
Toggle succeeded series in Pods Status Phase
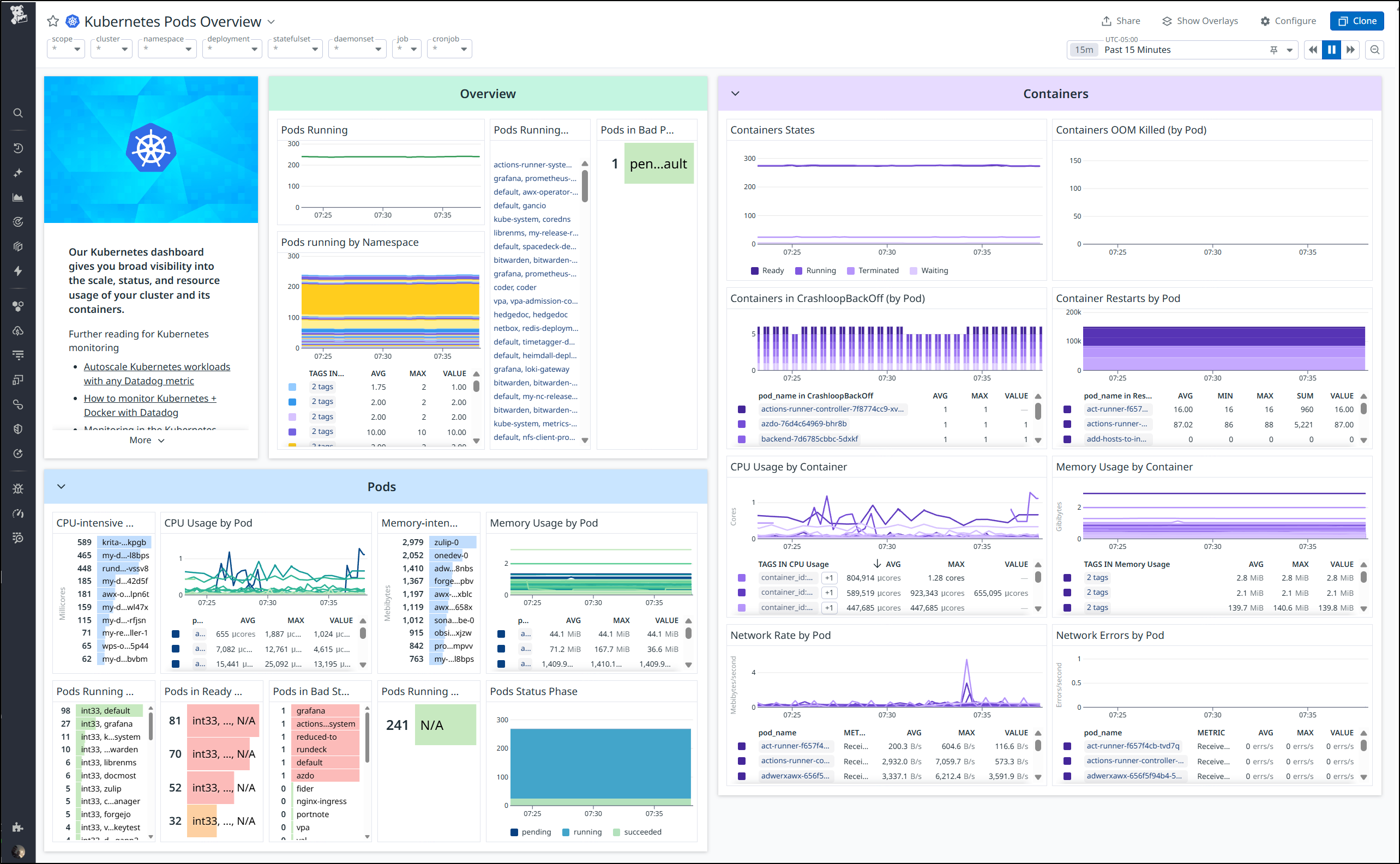(637, 832)
